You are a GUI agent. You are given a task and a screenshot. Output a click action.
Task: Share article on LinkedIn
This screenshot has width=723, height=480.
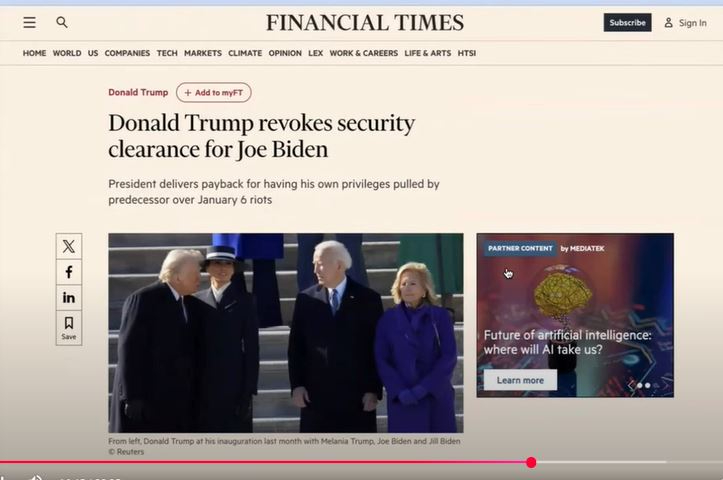tap(69, 298)
